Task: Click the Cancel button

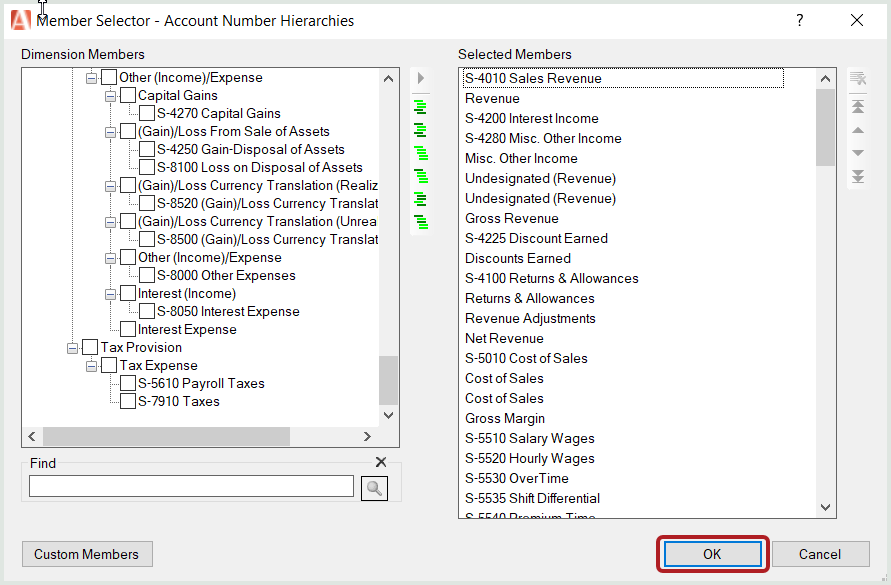Action: pos(820,554)
